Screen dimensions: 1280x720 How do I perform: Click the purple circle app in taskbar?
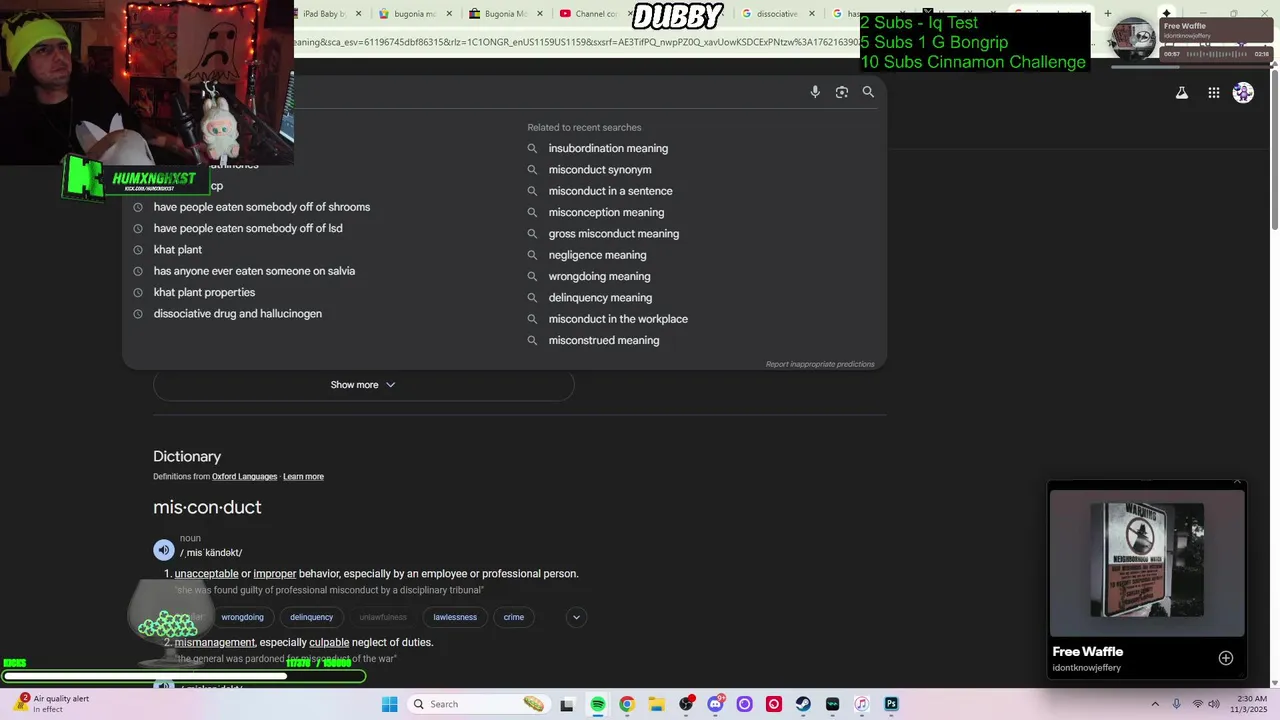pyautogui.click(x=744, y=704)
